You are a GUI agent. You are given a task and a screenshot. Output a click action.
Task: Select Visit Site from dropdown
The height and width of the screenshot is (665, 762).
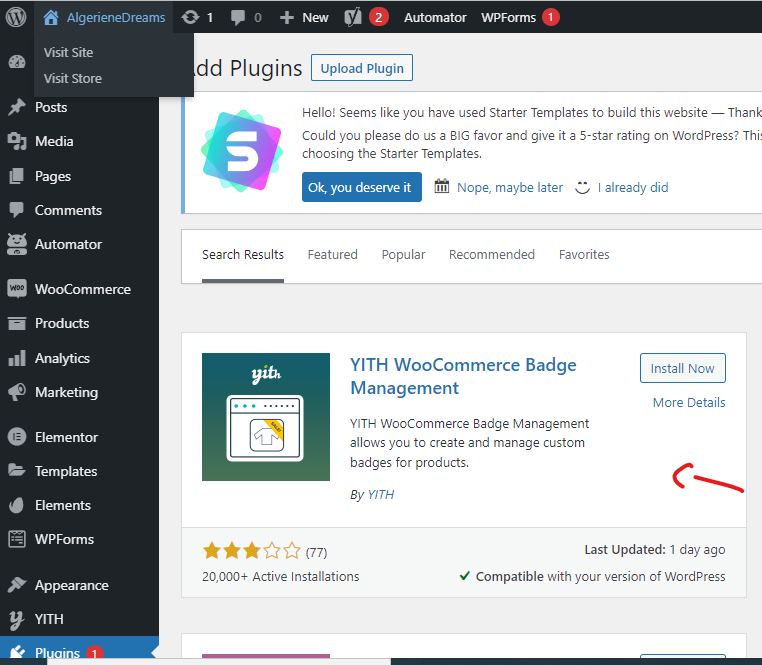[x=69, y=52]
